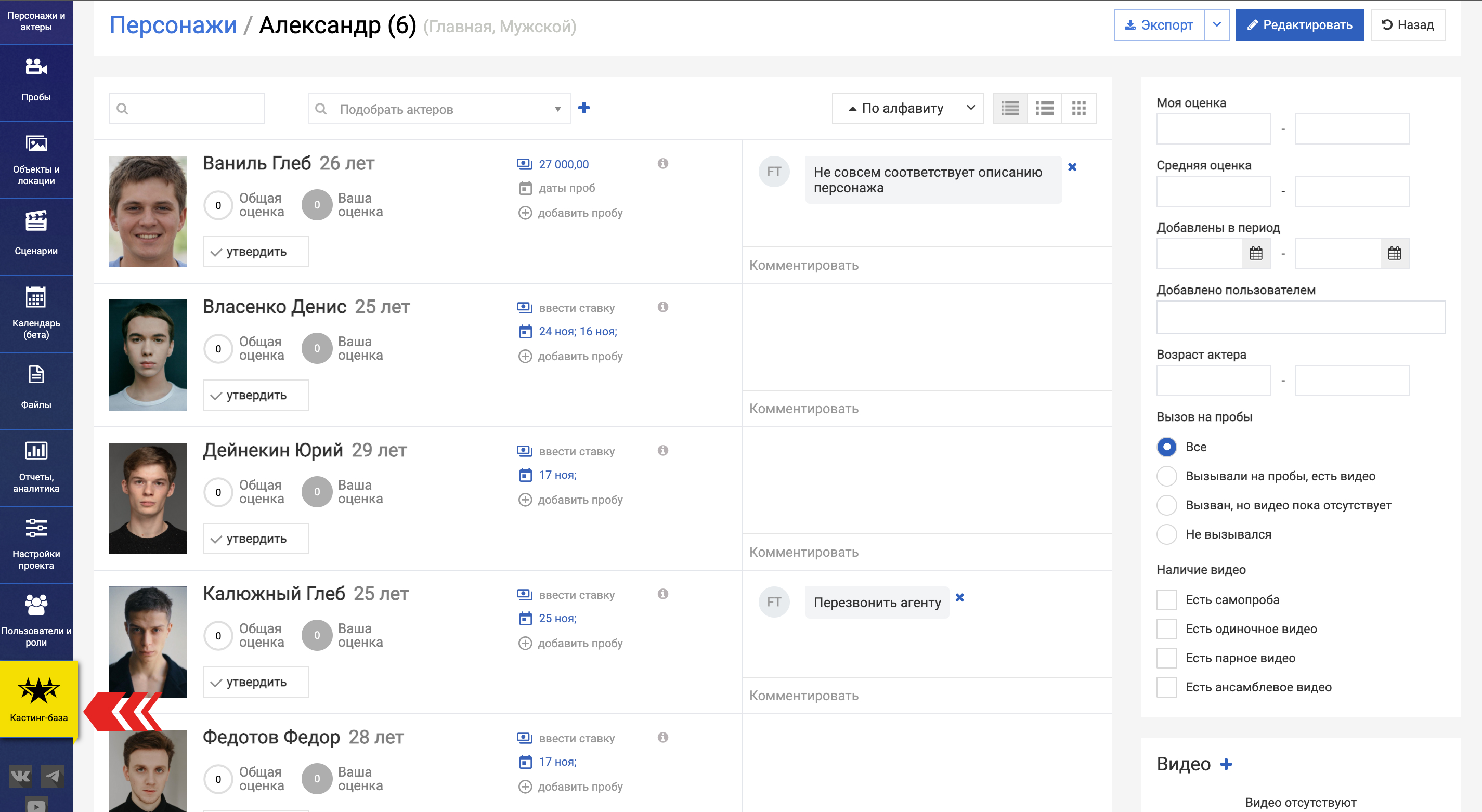Go to Персонажи breadcrumb link
The width and height of the screenshot is (1482, 812).
point(173,25)
